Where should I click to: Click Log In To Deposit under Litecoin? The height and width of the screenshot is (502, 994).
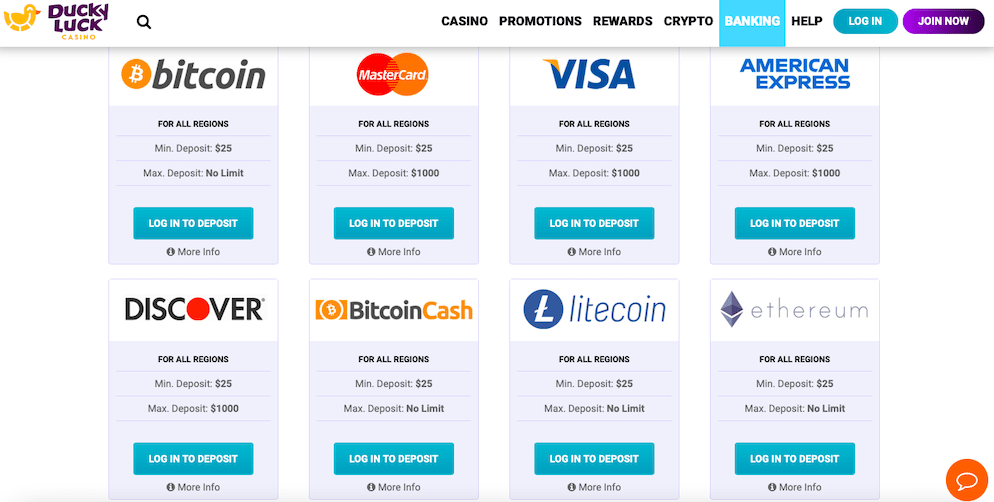(594, 458)
